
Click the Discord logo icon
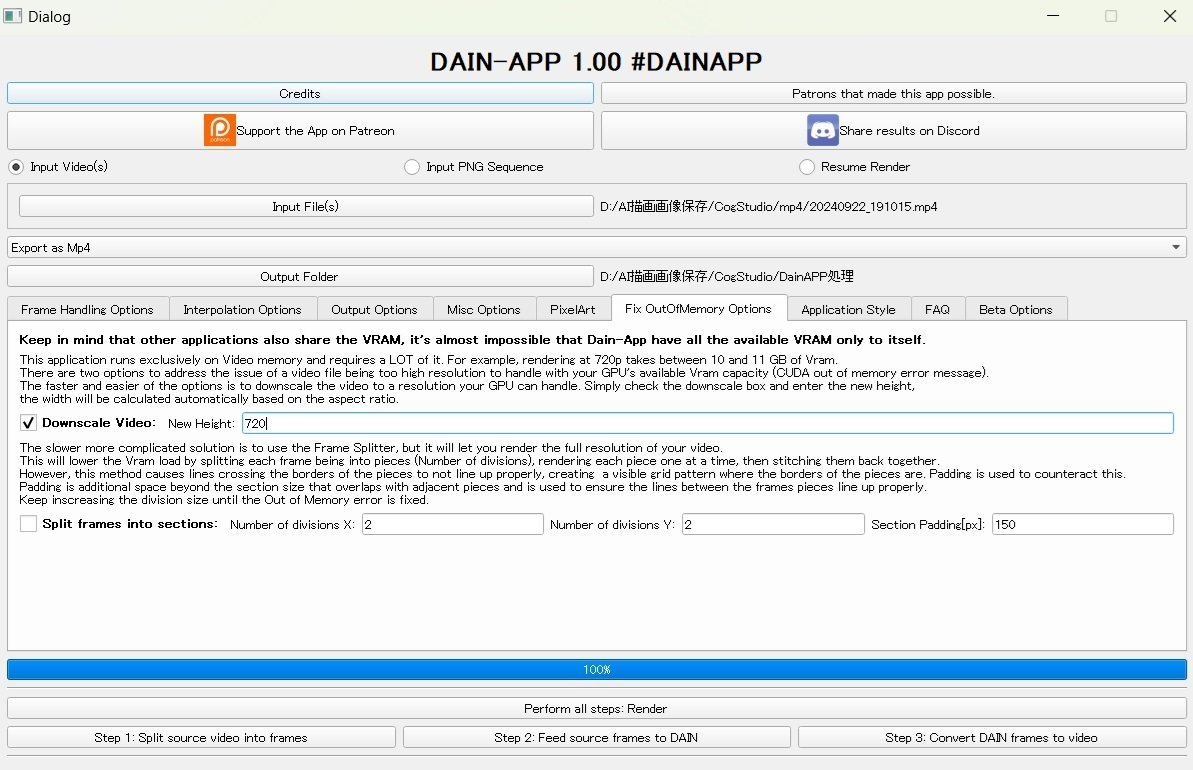coord(822,130)
